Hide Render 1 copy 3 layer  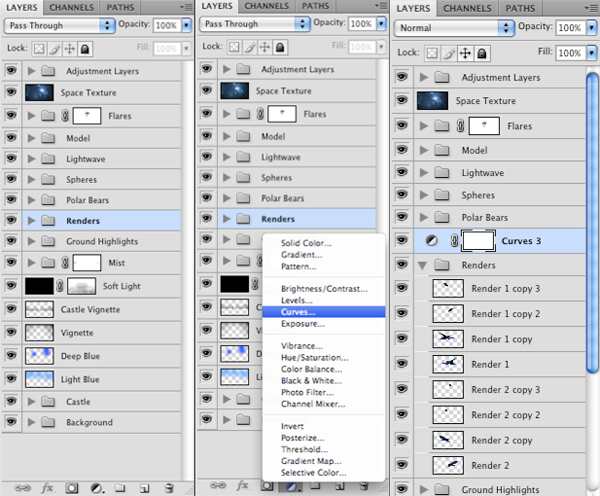402,287
